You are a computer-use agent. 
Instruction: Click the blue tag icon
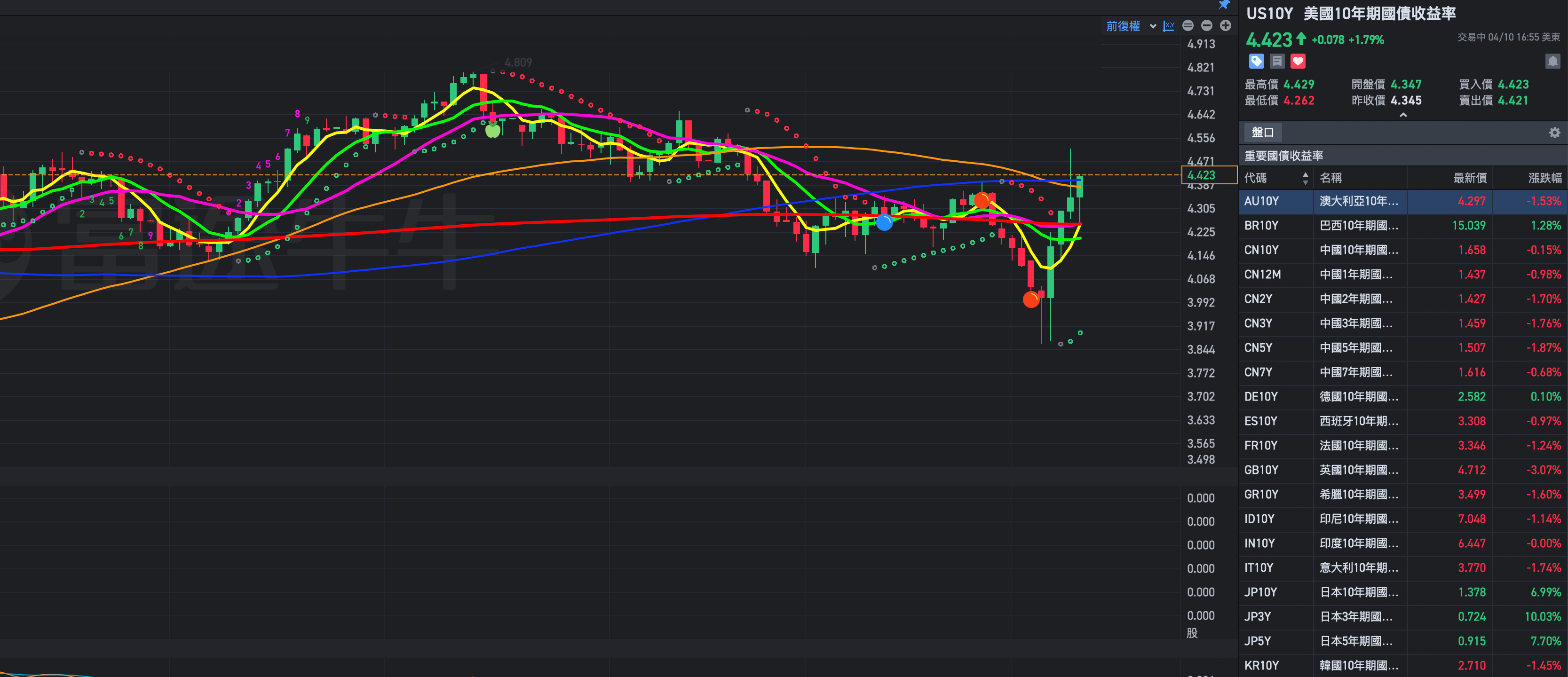1256,61
